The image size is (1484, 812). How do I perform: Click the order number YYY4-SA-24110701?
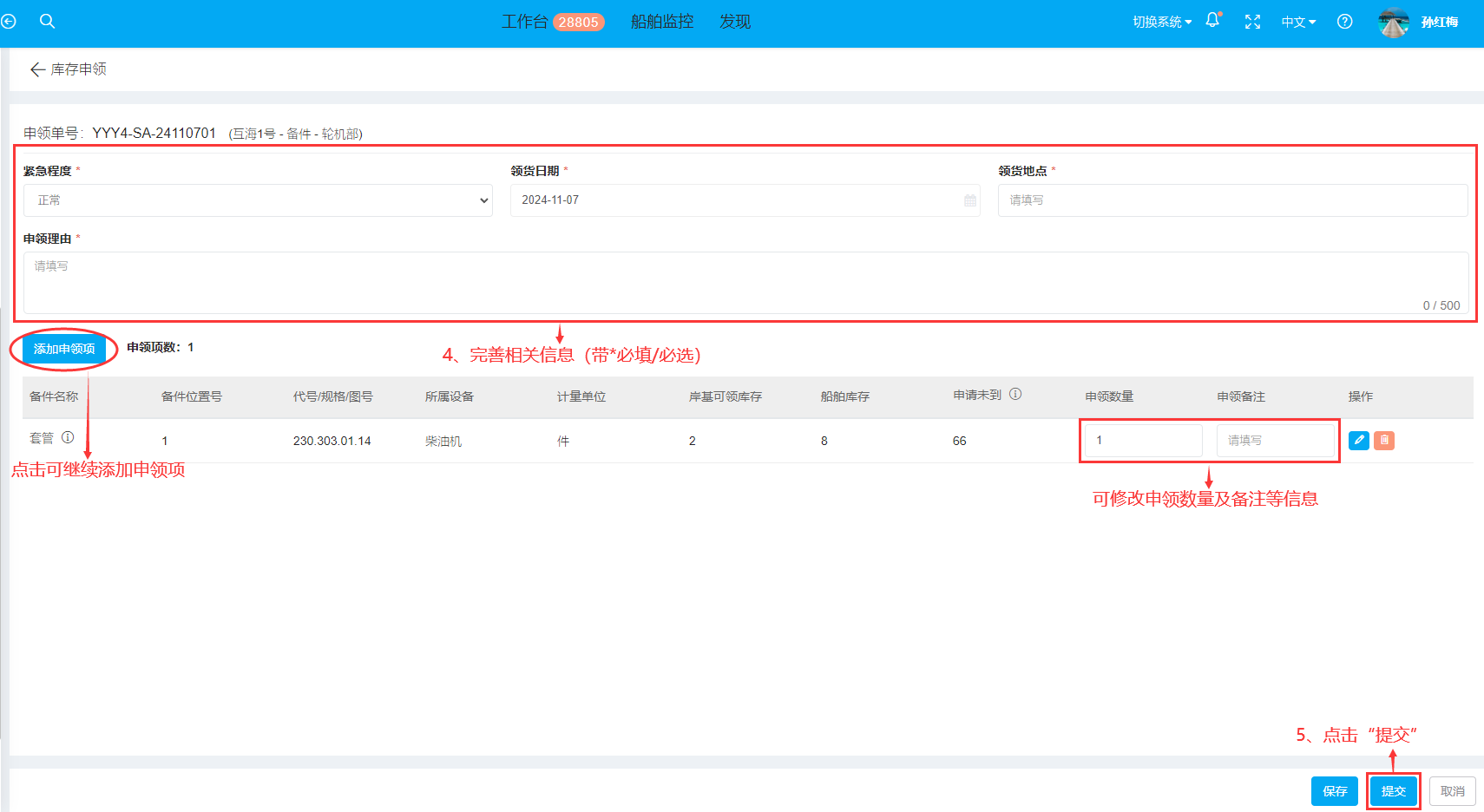(154, 133)
